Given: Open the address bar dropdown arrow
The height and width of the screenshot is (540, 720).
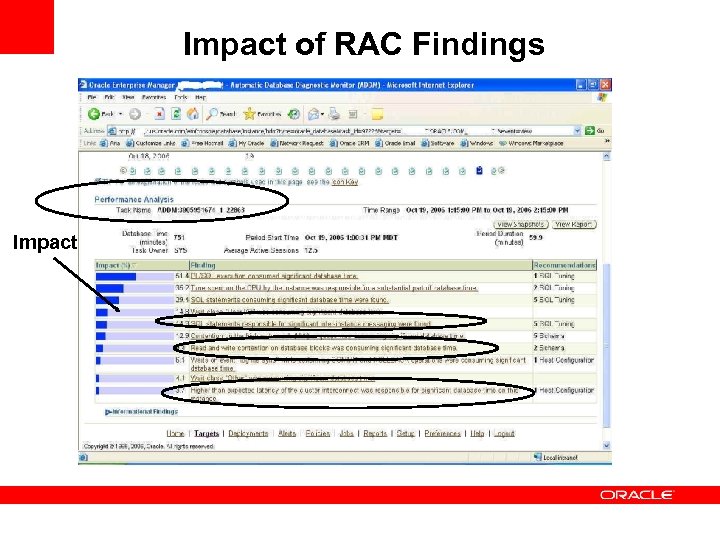Looking at the screenshot, I should tap(577, 131).
